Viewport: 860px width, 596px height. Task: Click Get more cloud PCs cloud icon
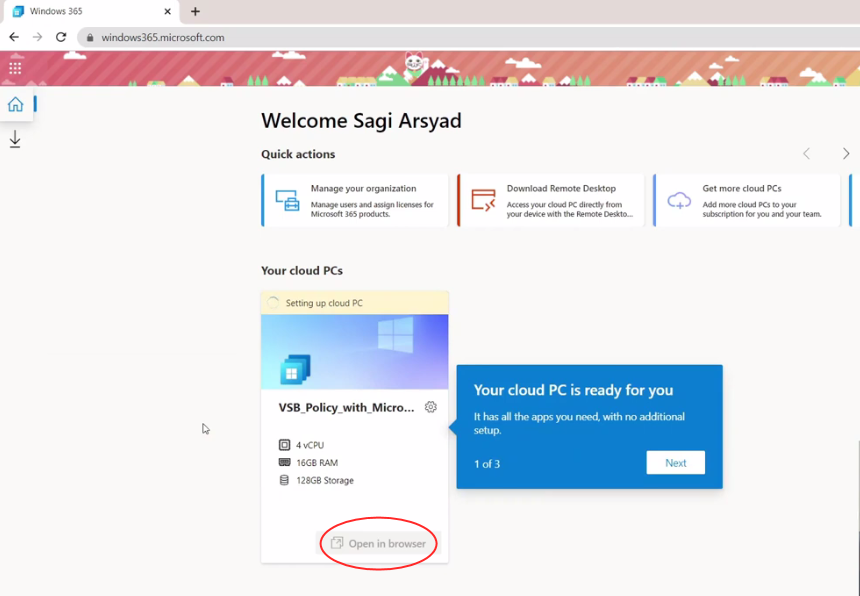pyautogui.click(x=679, y=200)
